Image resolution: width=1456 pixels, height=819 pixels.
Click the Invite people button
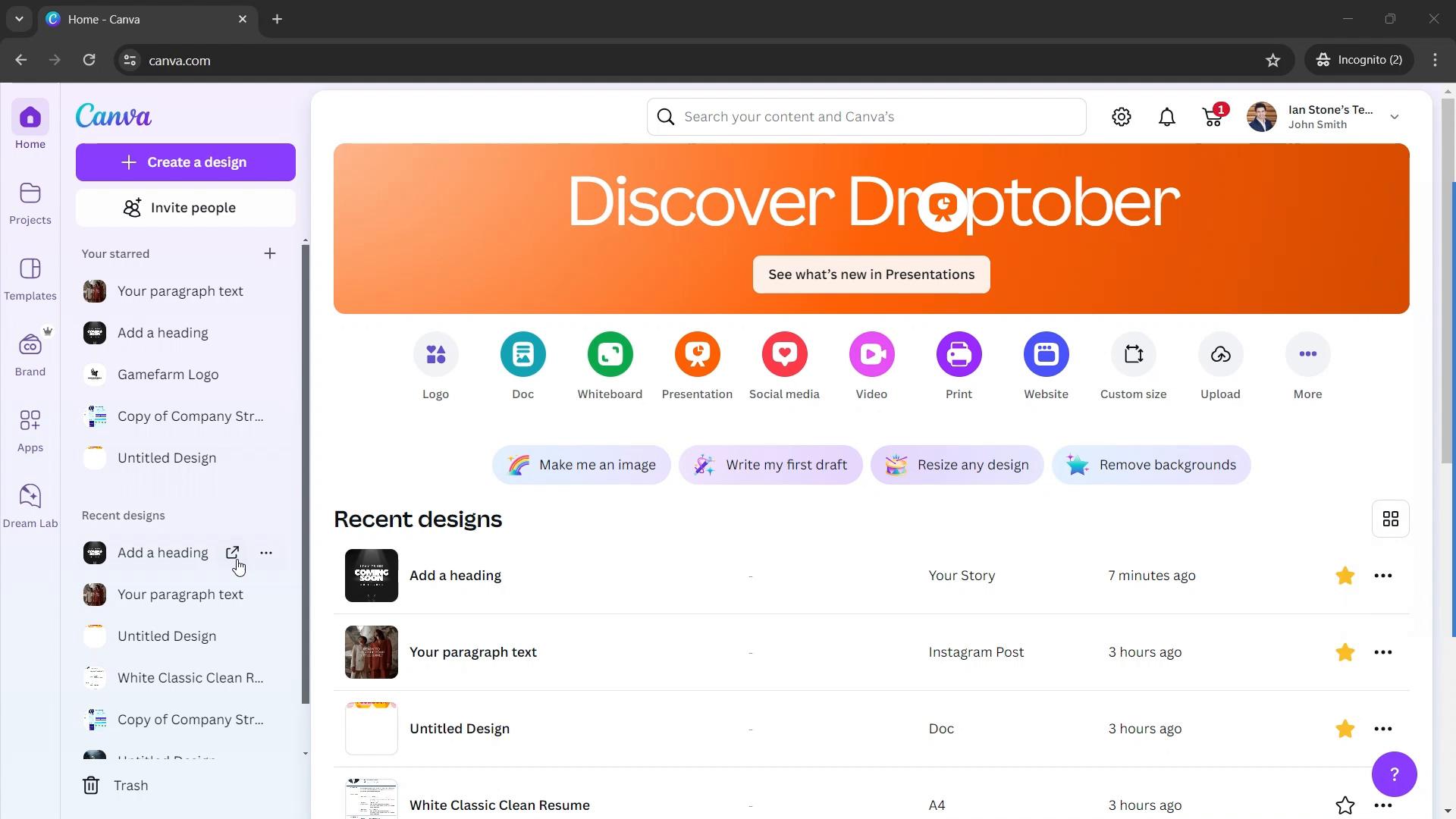[186, 208]
